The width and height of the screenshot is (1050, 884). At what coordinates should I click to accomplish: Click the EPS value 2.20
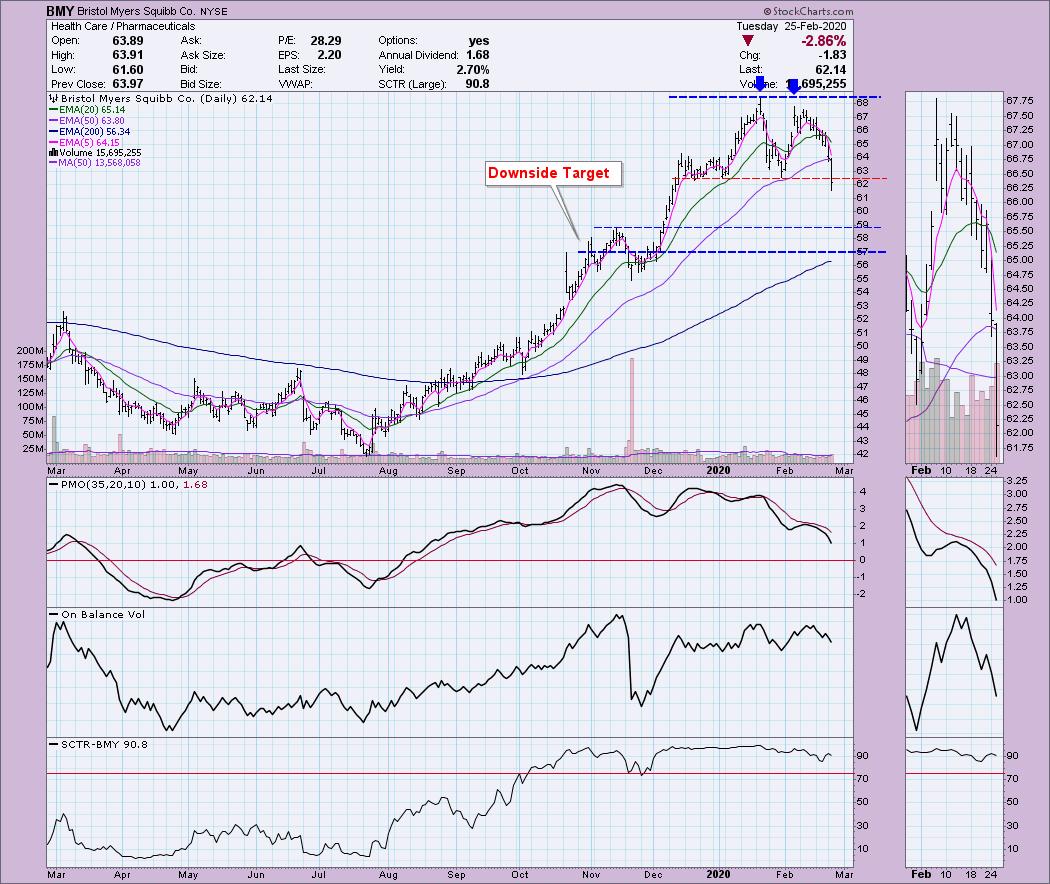(x=329, y=55)
